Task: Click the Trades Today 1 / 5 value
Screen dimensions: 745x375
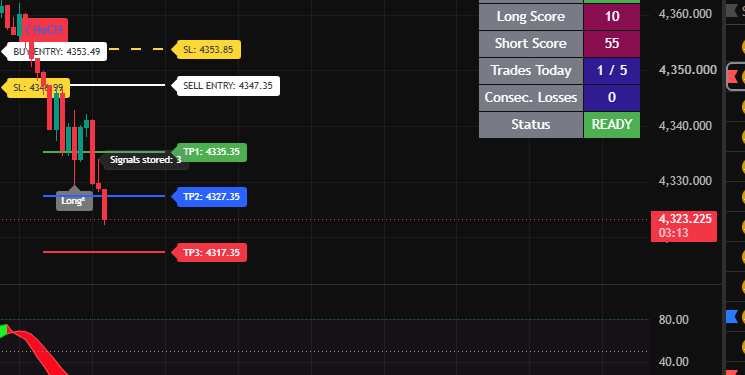Action: pos(611,71)
